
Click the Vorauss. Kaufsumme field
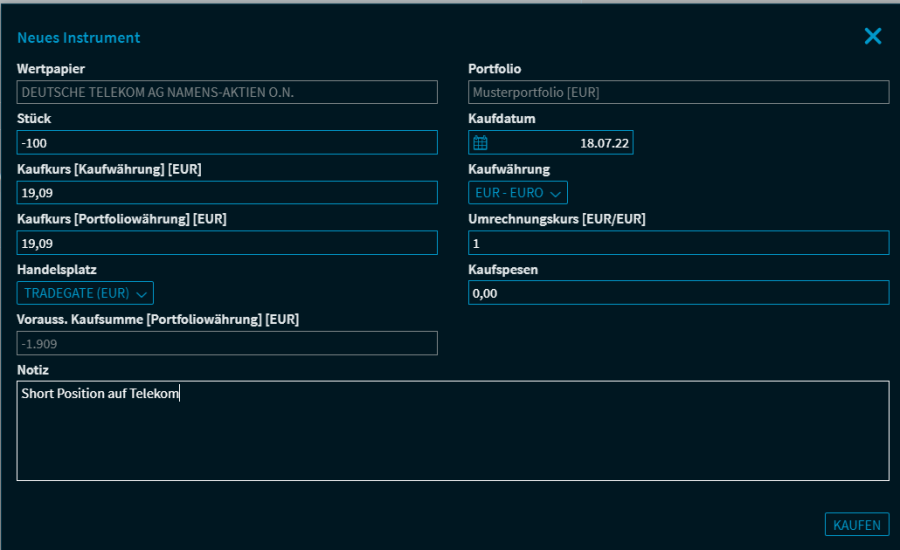tap(227, 343)
